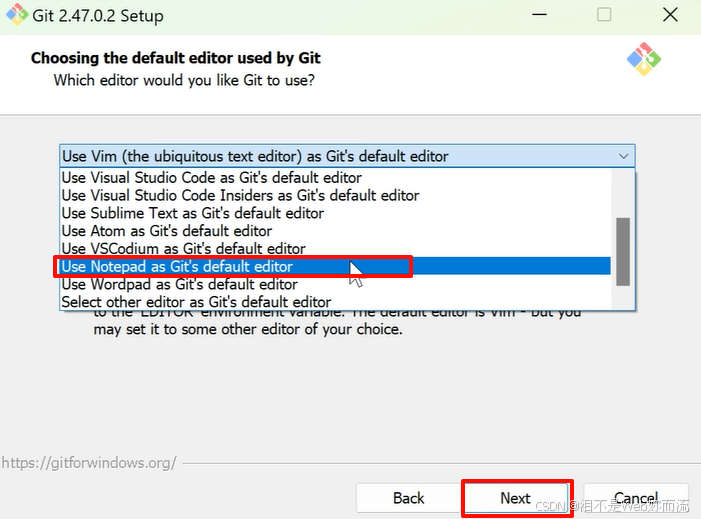Minimize the Git Setup window
The height and width of the screenshot is (519, 701).
click(x=540, y=15)
